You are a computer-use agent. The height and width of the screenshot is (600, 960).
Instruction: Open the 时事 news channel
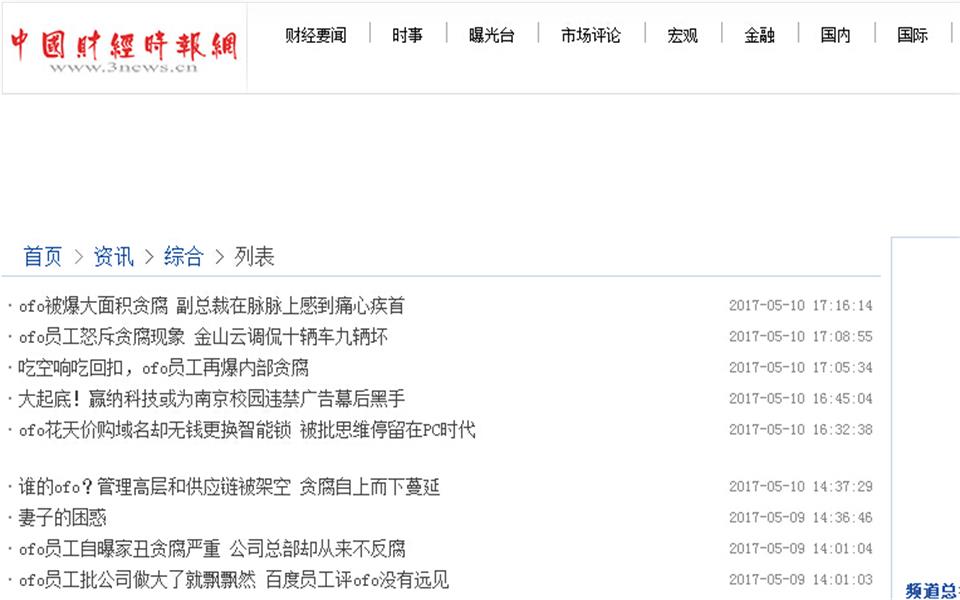click(408, 33)
